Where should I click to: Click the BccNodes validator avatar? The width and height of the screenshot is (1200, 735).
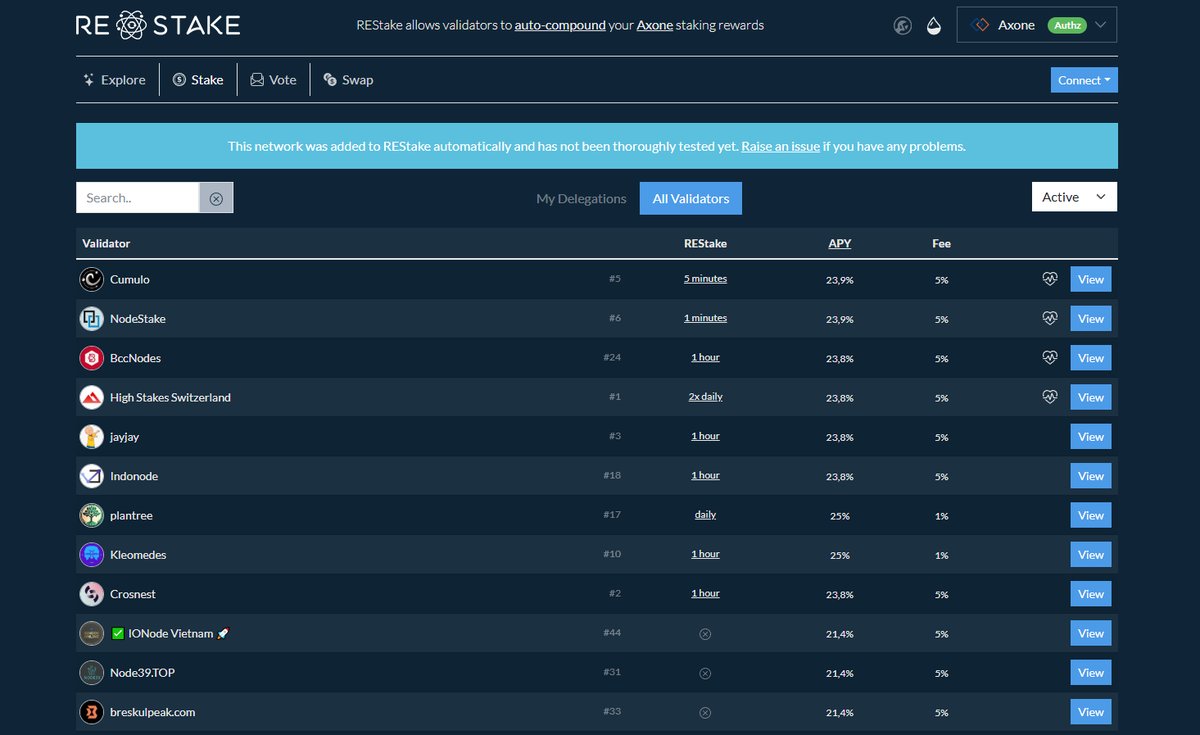(91, 358)
